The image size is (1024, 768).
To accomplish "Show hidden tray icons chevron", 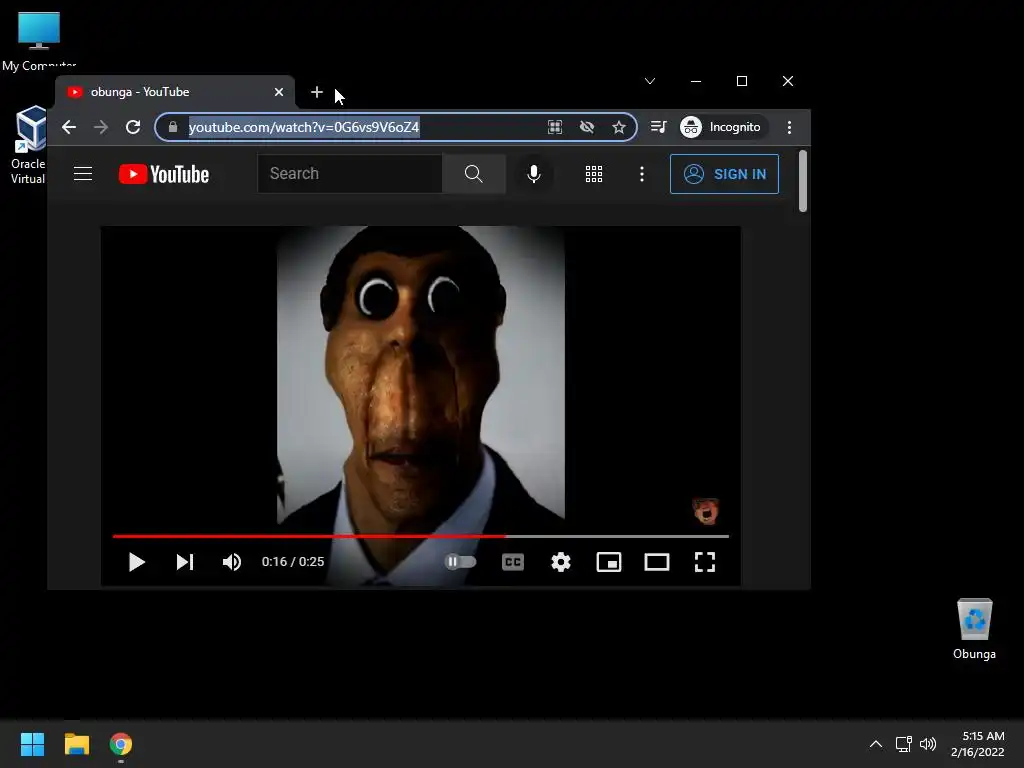I will click(876, 744).
